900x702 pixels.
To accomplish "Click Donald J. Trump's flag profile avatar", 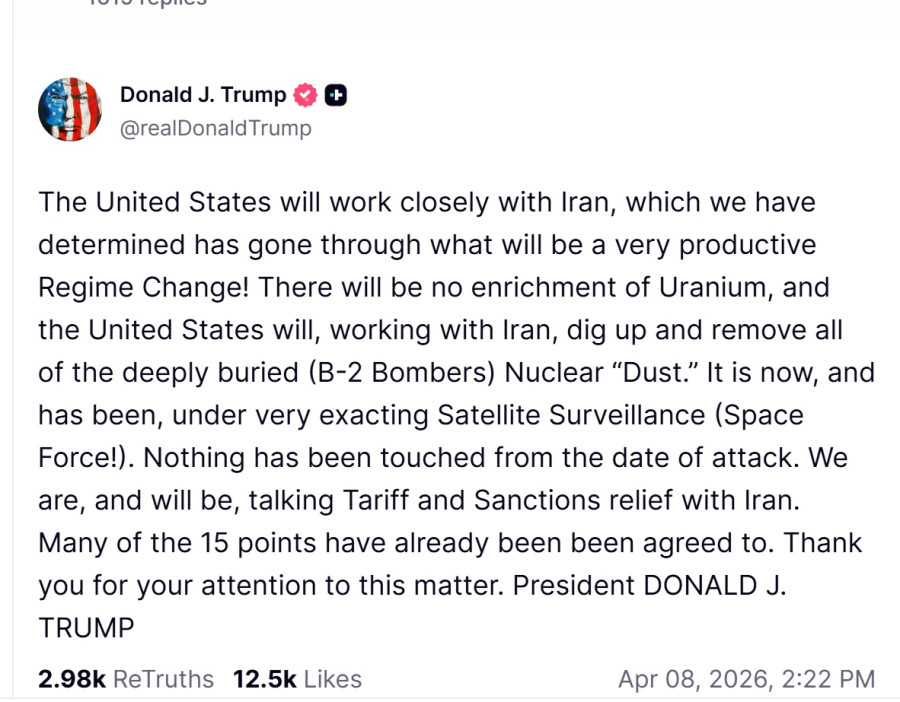I will click(x=70, y=109).
